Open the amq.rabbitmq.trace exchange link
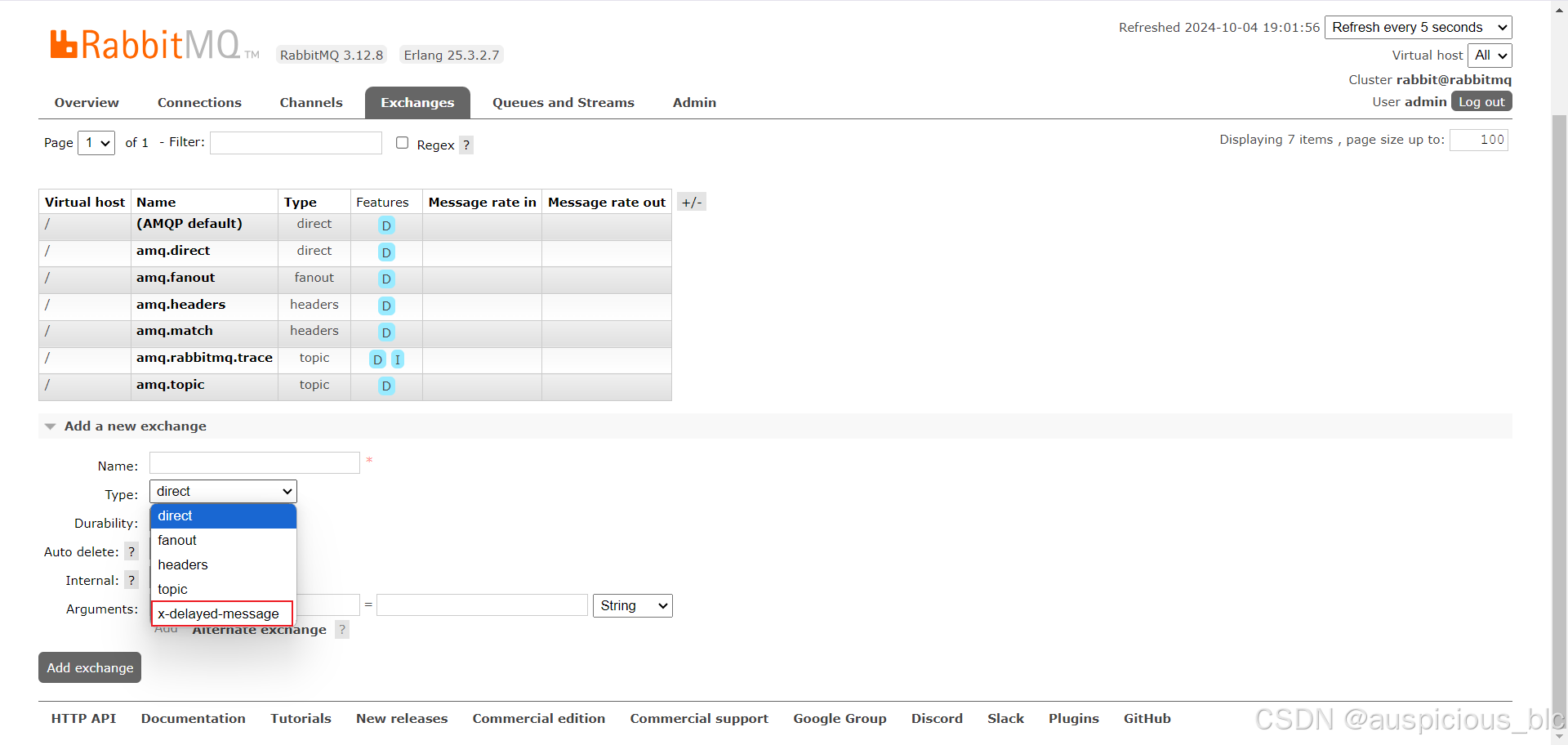The height and width of the screenshot is (745, 1568). [204, 357]
